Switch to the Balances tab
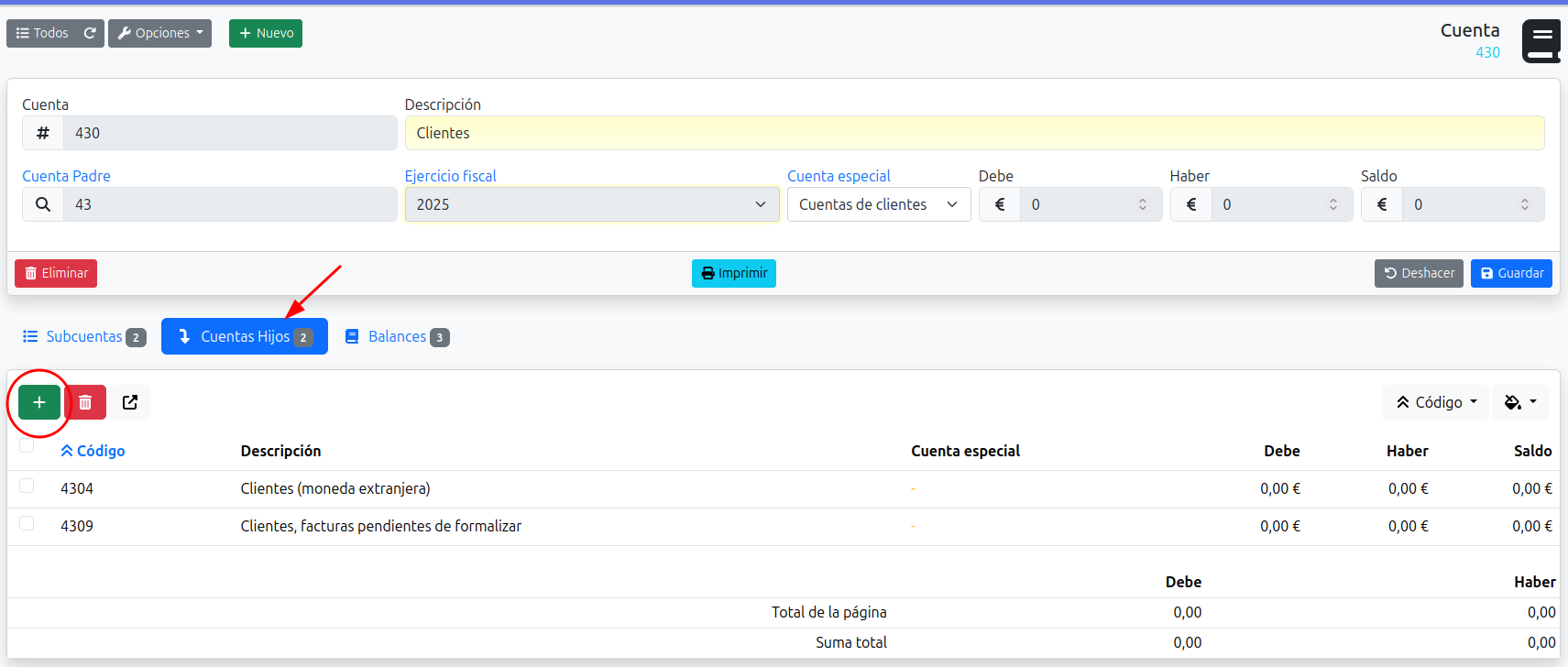 397,336
